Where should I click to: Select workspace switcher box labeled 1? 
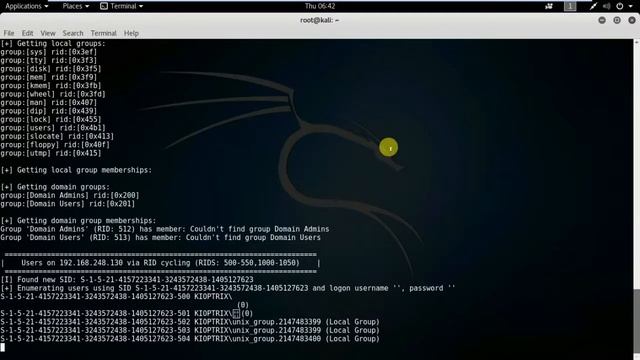[x=570, y=6]
